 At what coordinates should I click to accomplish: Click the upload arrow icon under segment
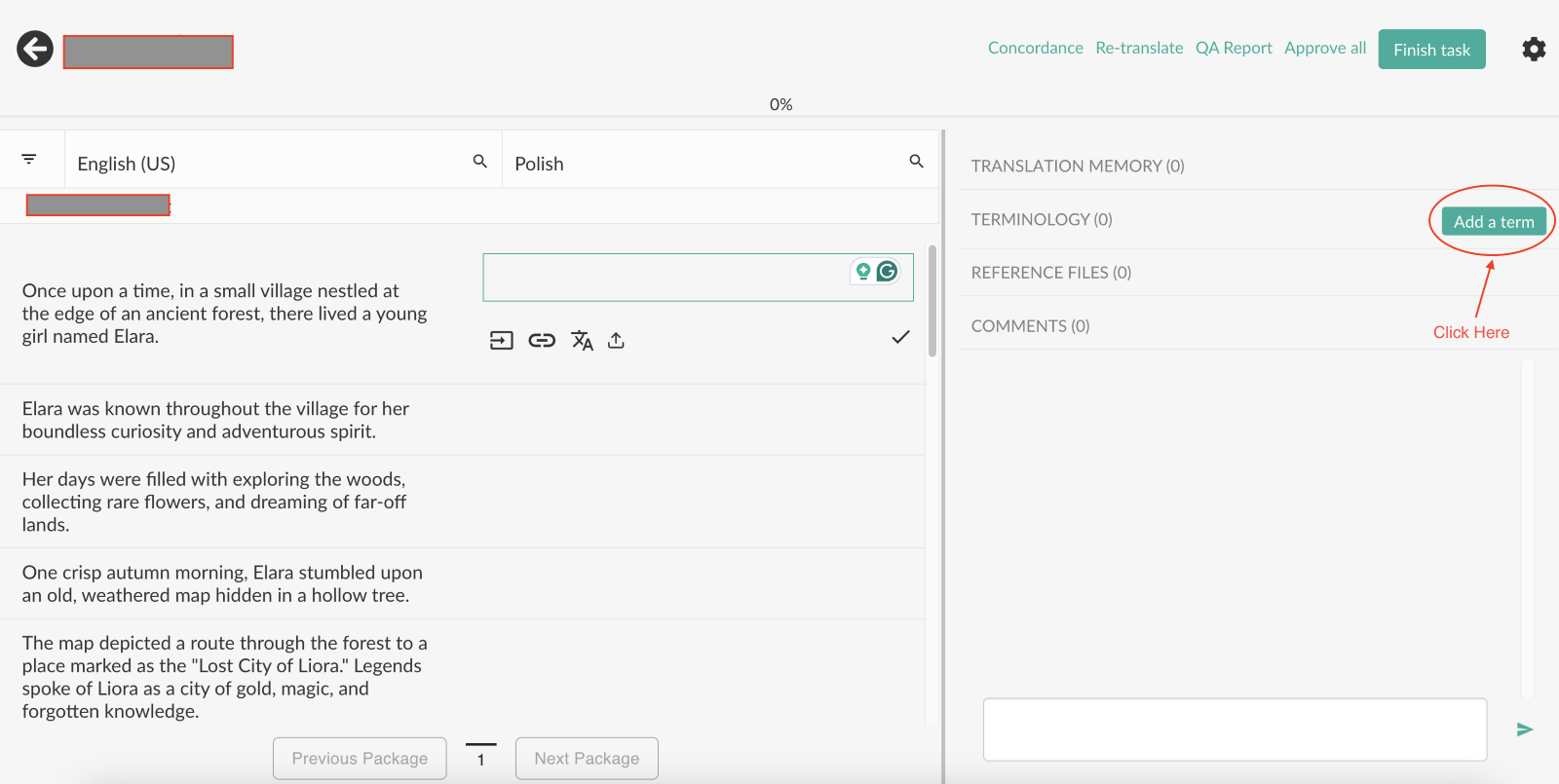(616, 340)
